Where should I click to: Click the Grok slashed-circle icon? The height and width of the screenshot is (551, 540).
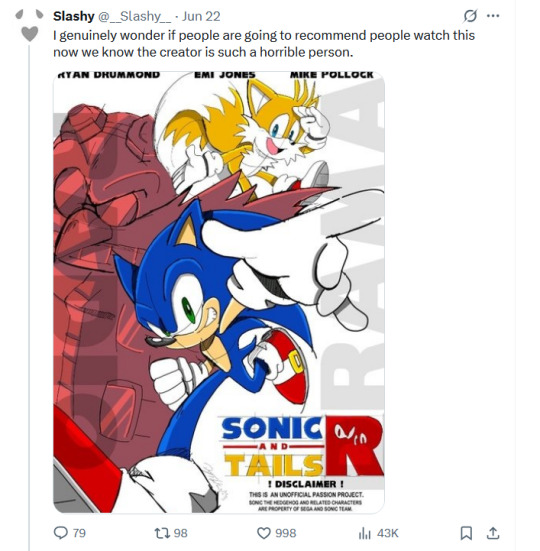(470, 16)
